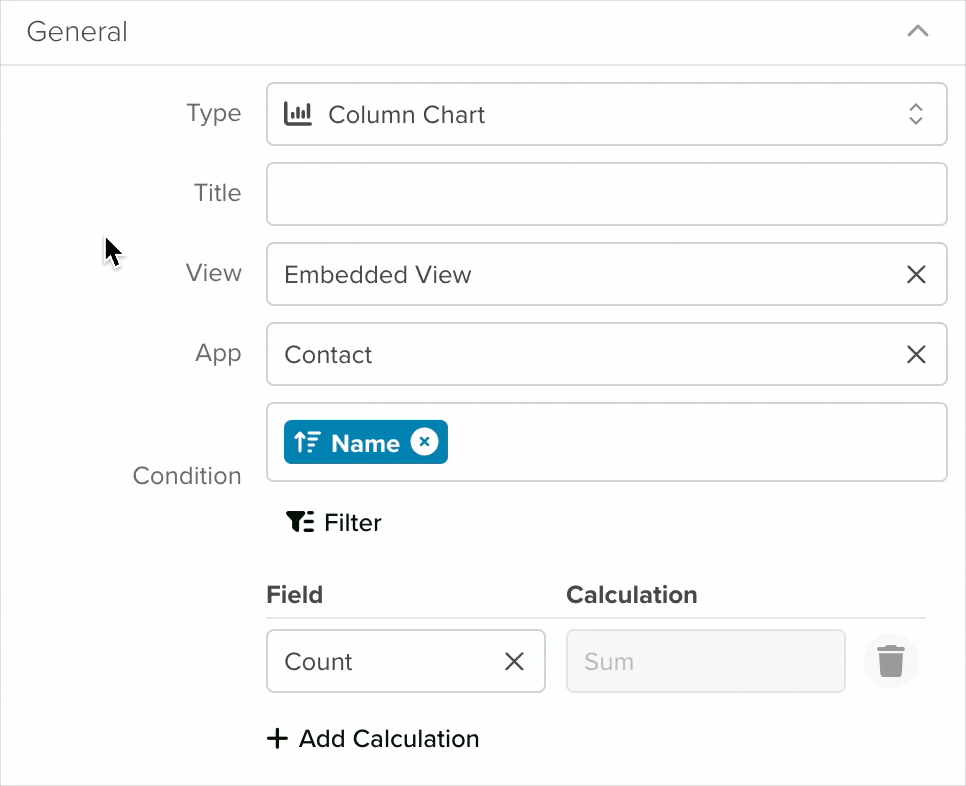Clear the Count field value
The height and width of the screenshot is (786, 966).
point(514,662)
